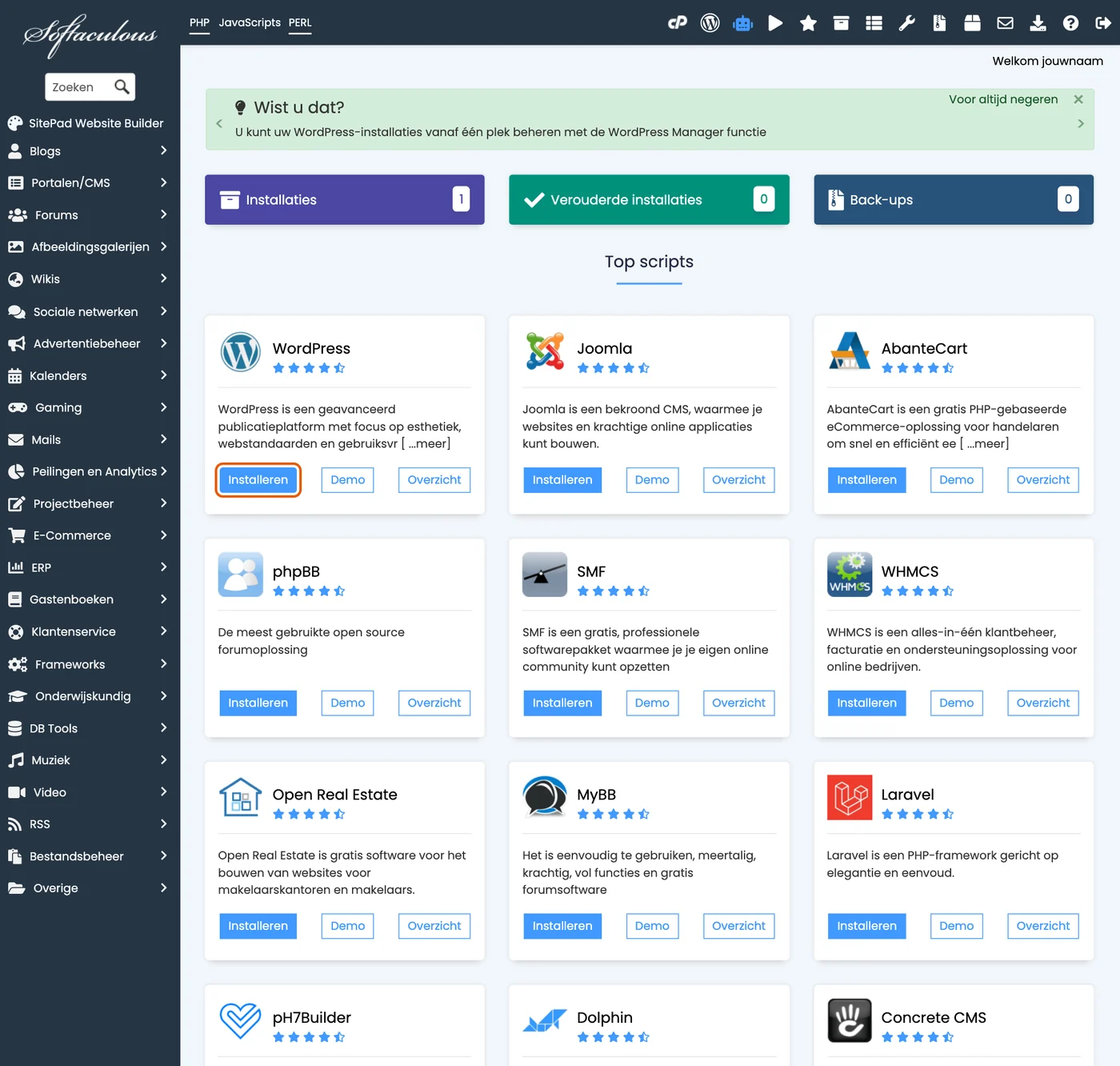Open WordPress Manager icon in the top bar
The height and width of the screenshot is (1066, 1120).
coord(710,23)
